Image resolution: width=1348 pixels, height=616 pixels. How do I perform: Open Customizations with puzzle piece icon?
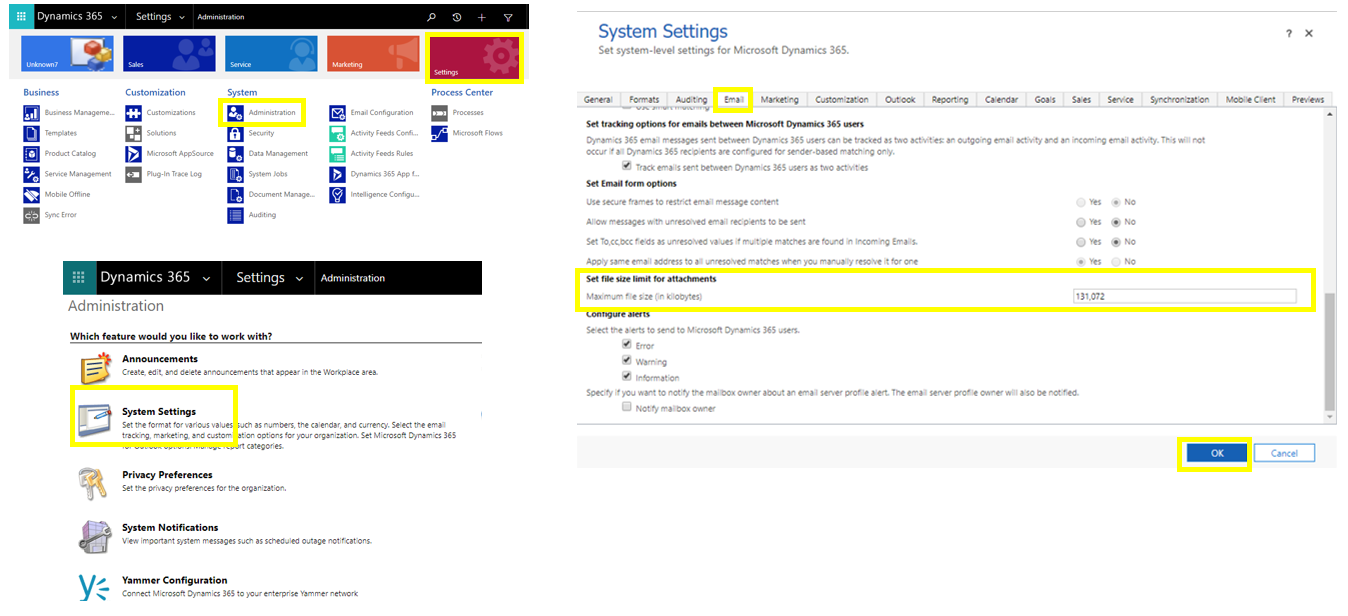pos(161,113)
